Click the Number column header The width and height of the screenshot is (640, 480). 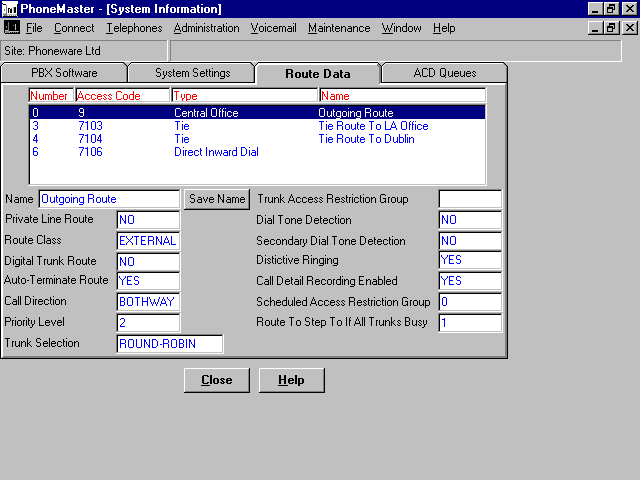point(51,96)
